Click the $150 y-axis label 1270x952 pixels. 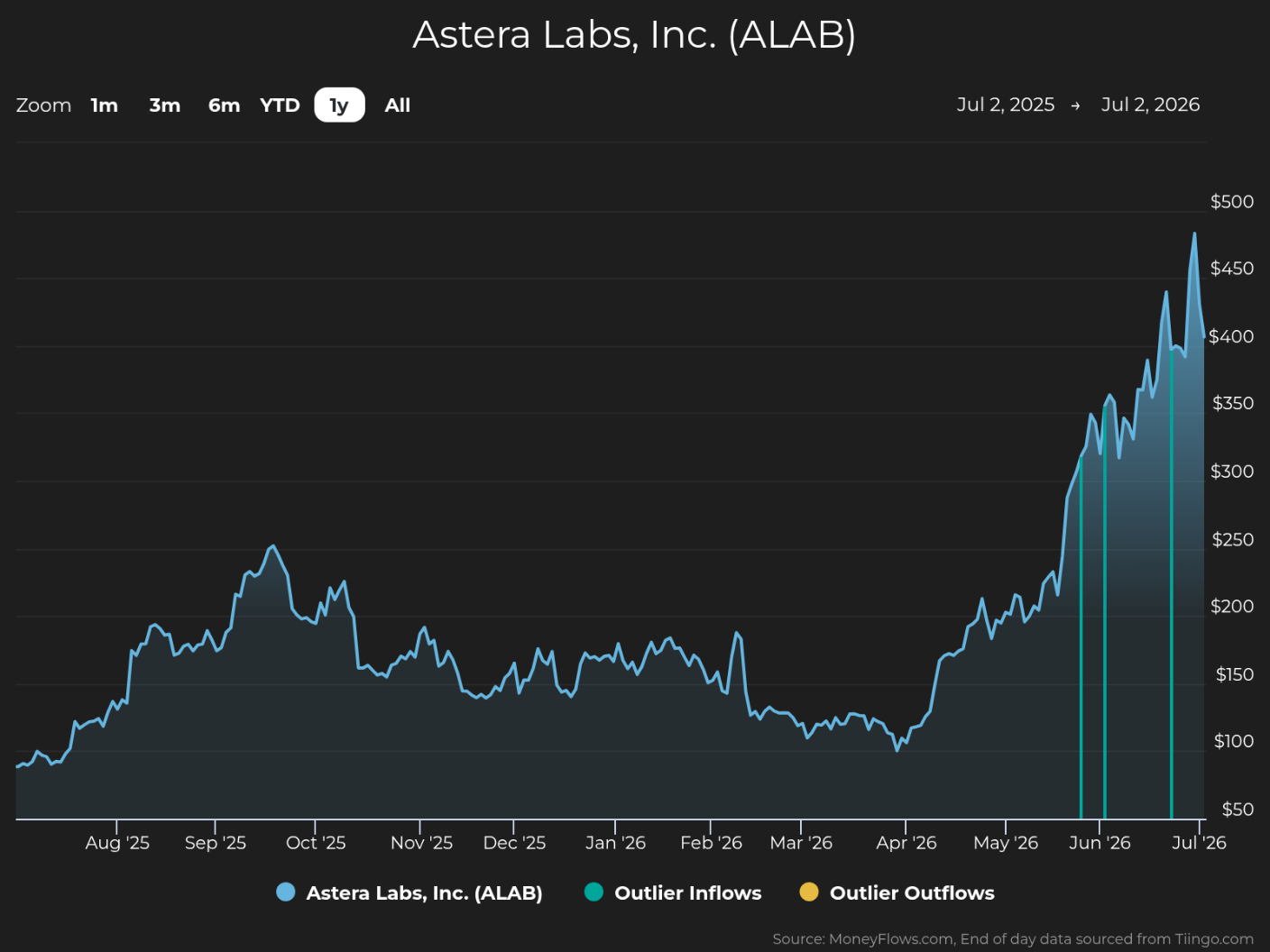coord(1234,674)
